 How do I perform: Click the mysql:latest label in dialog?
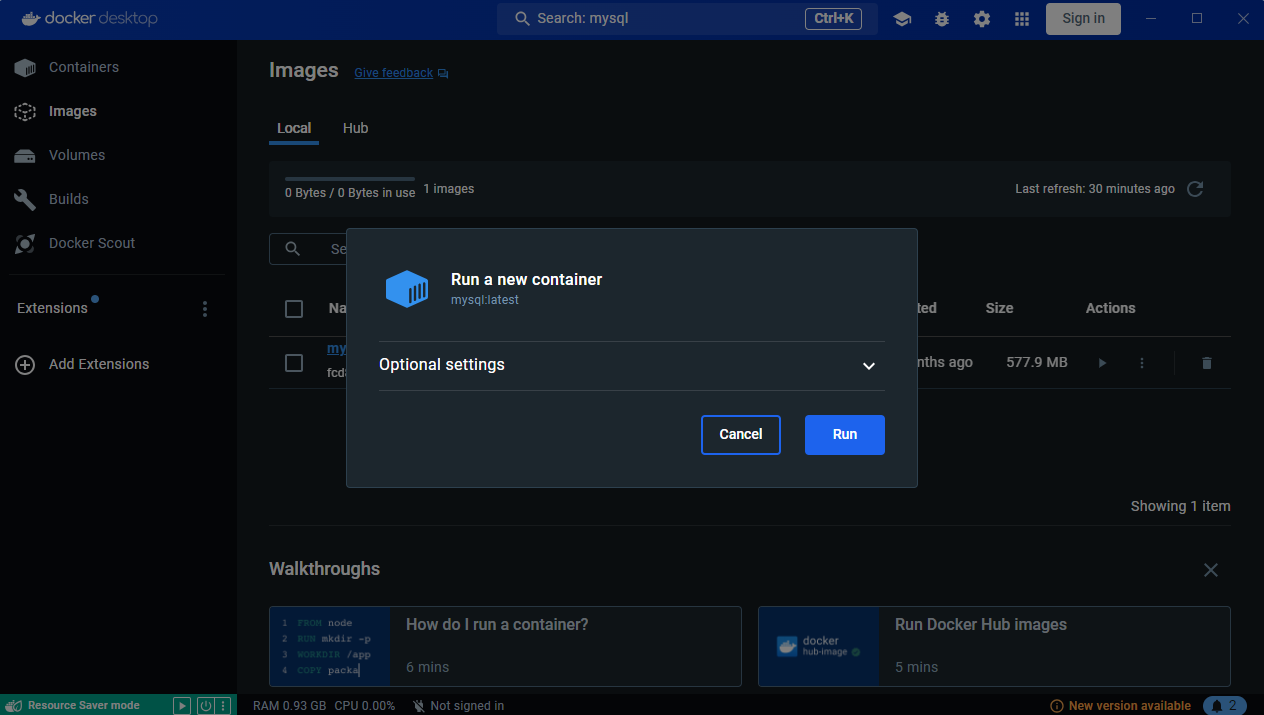485,300
